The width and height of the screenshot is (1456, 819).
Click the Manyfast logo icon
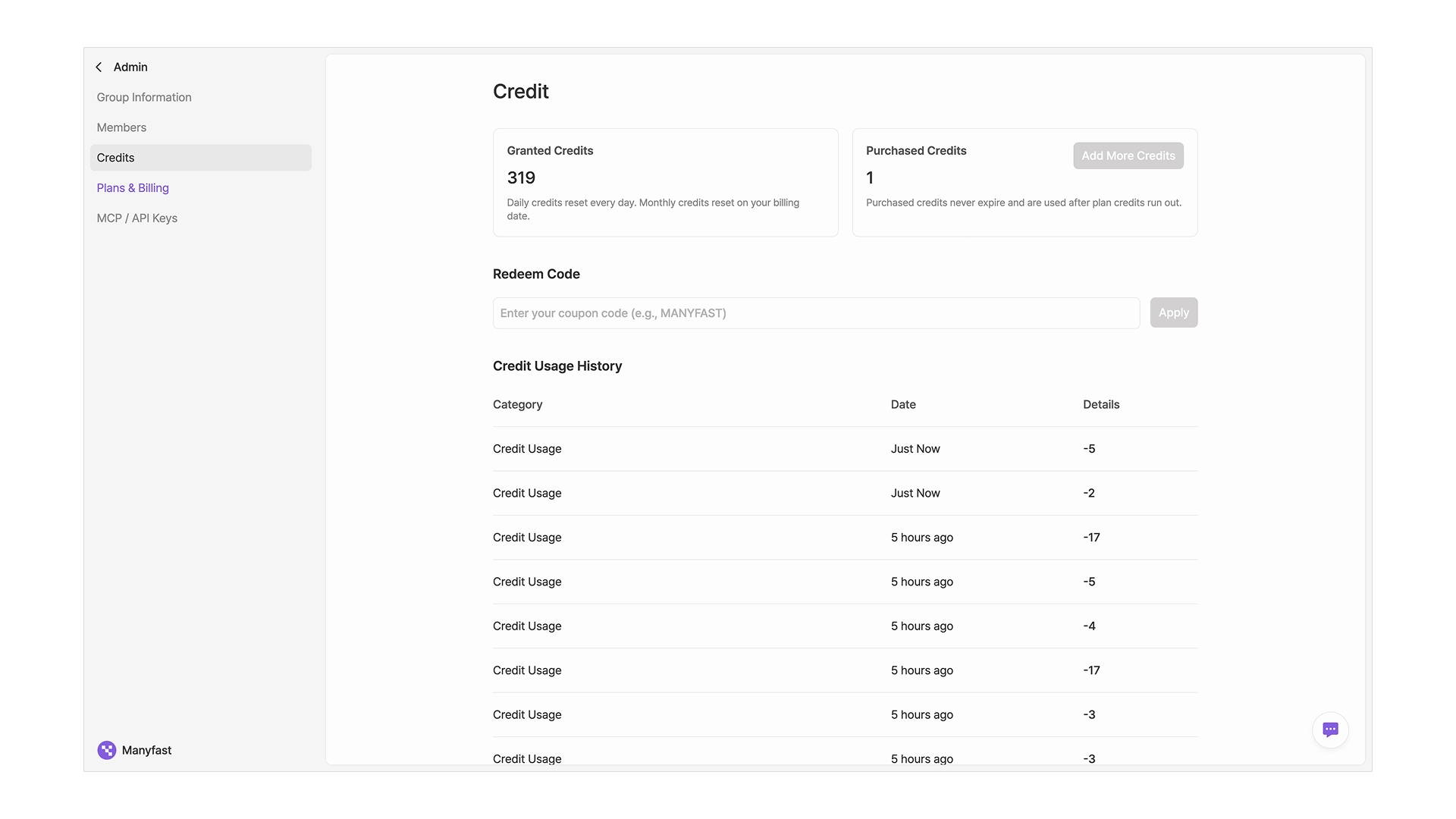tap(107, 750)
